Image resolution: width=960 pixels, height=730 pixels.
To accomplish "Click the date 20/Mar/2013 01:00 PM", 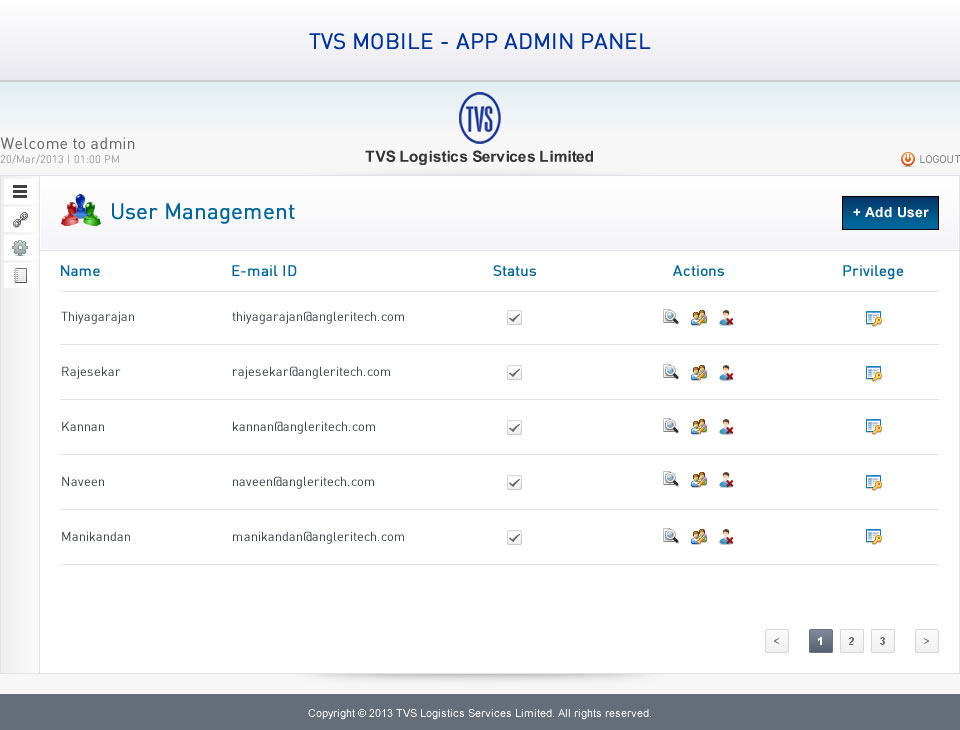I will 60,159.
